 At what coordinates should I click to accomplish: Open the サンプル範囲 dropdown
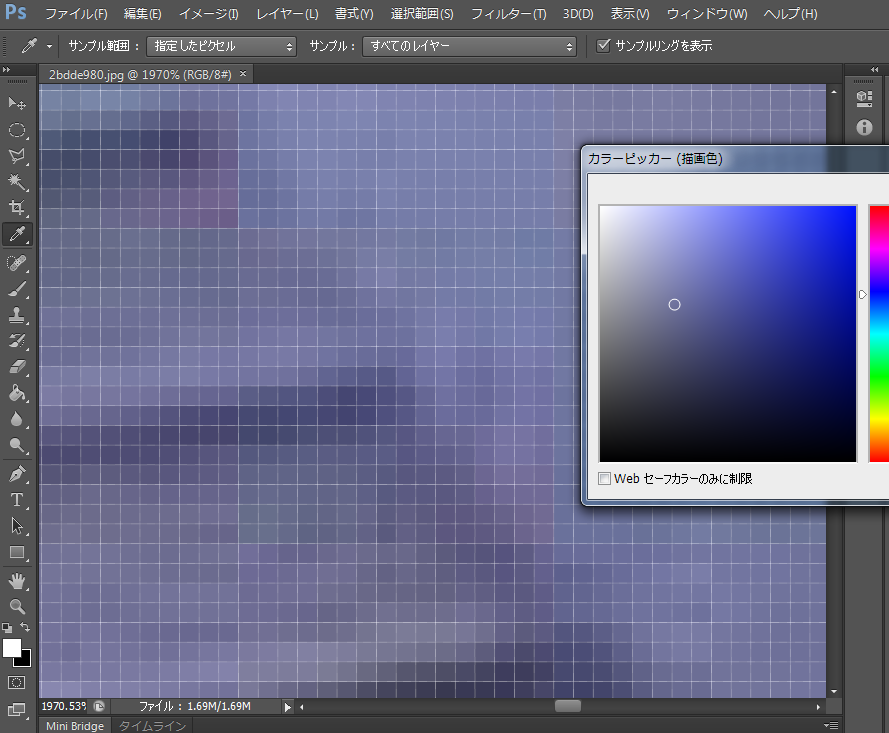(221, 46)
